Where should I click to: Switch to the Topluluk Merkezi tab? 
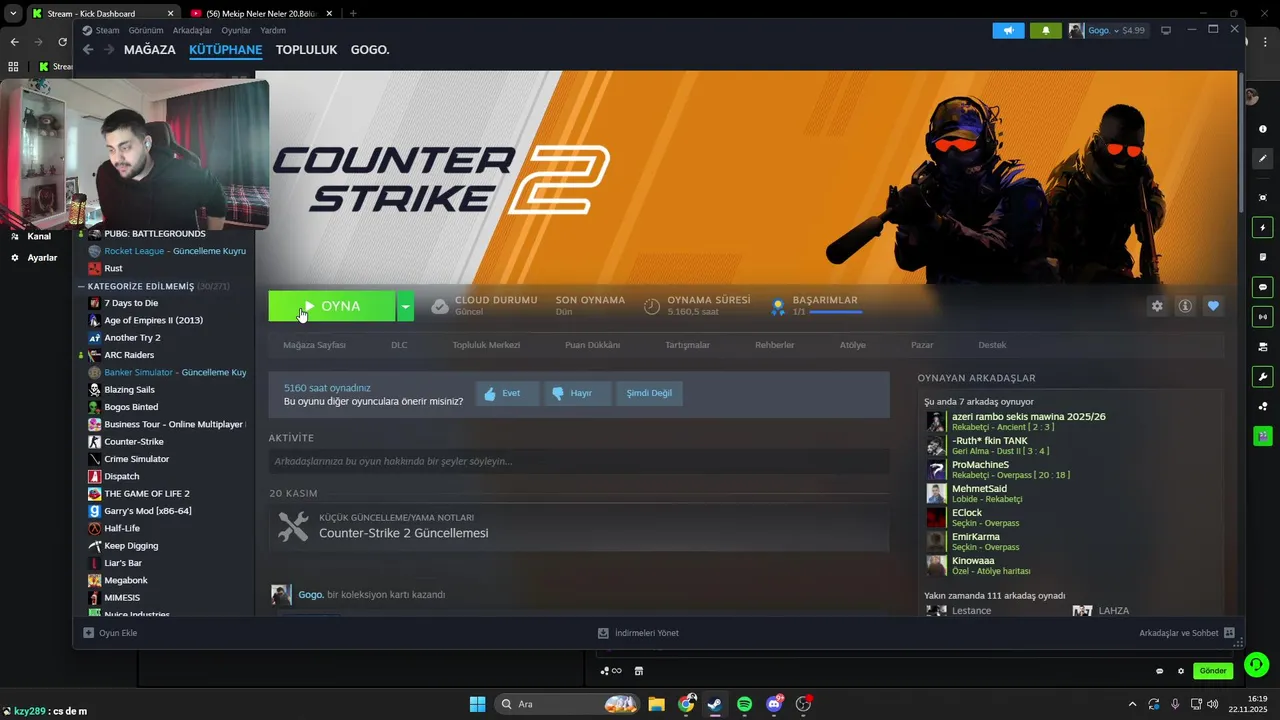click(486, 345)
